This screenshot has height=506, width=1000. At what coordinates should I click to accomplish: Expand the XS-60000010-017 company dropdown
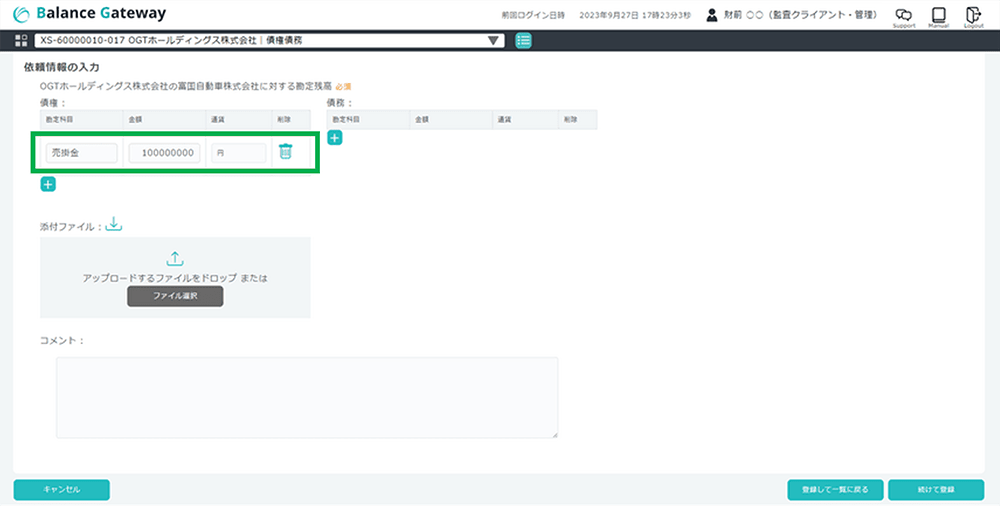(492, 41)
